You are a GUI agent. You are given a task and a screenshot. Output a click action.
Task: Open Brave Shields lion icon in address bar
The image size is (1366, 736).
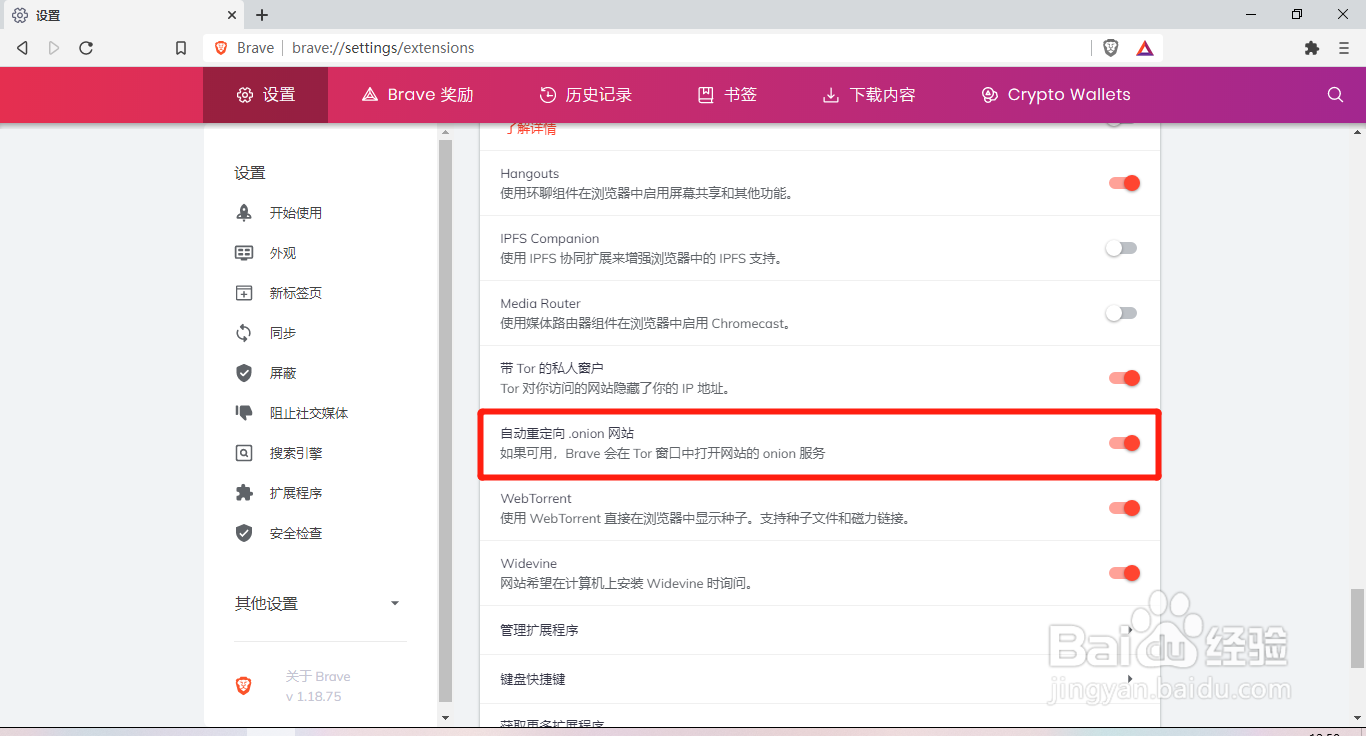[1111, 48]
